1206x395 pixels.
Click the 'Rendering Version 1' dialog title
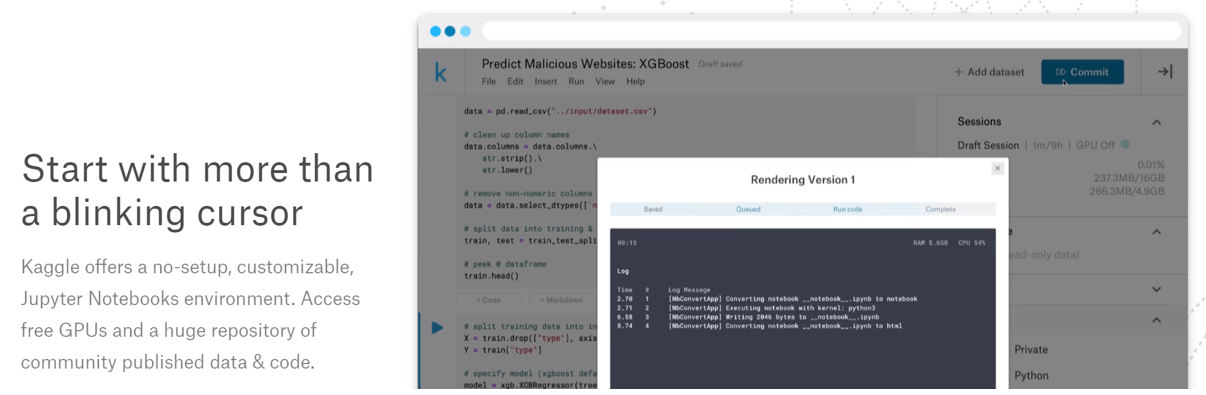pos(802,180)
